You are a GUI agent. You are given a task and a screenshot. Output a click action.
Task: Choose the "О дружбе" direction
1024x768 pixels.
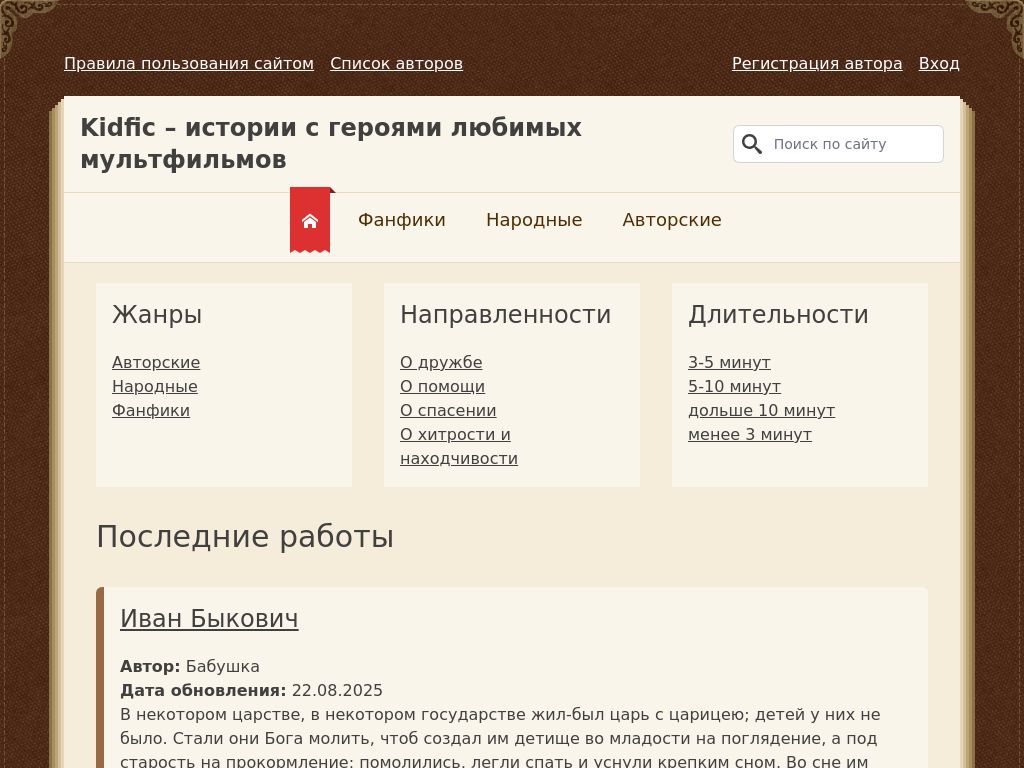(441, 362)
